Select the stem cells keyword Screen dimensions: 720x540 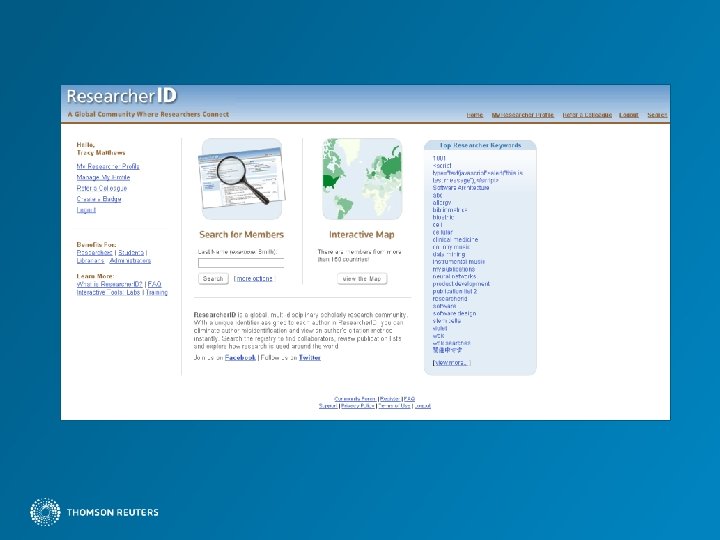tap(447, 321)
